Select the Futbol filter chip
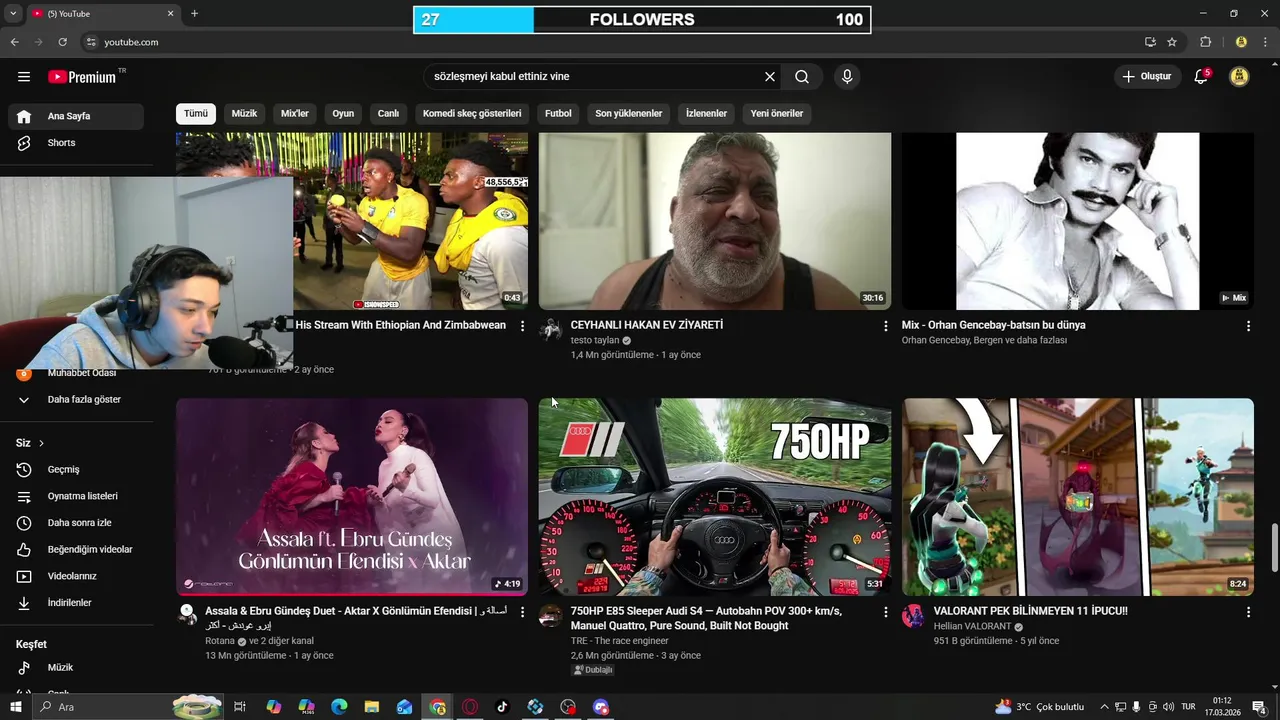 (x=558, y=114)
